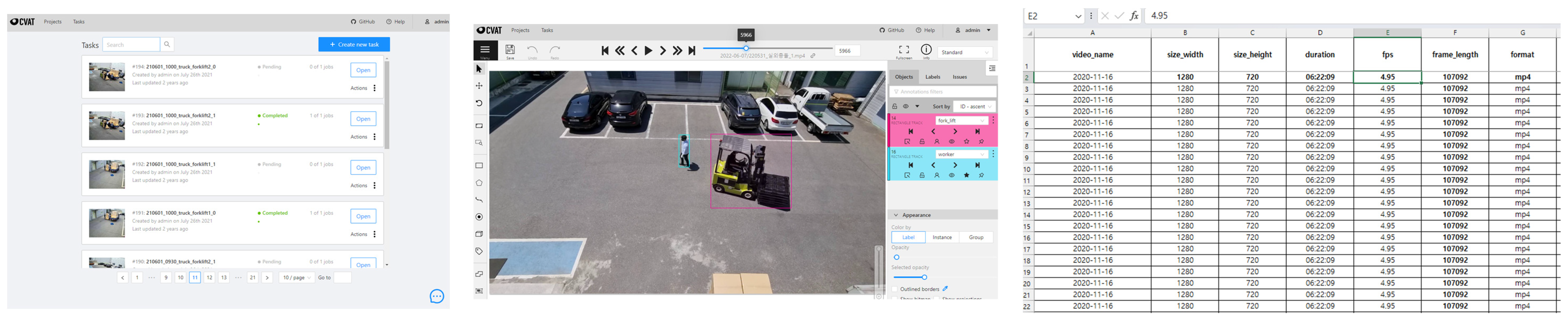This screenshot has height=317, width=1568.
Task: Adjust the Selected opacity slider handle
Action: (x=924, y=277)
